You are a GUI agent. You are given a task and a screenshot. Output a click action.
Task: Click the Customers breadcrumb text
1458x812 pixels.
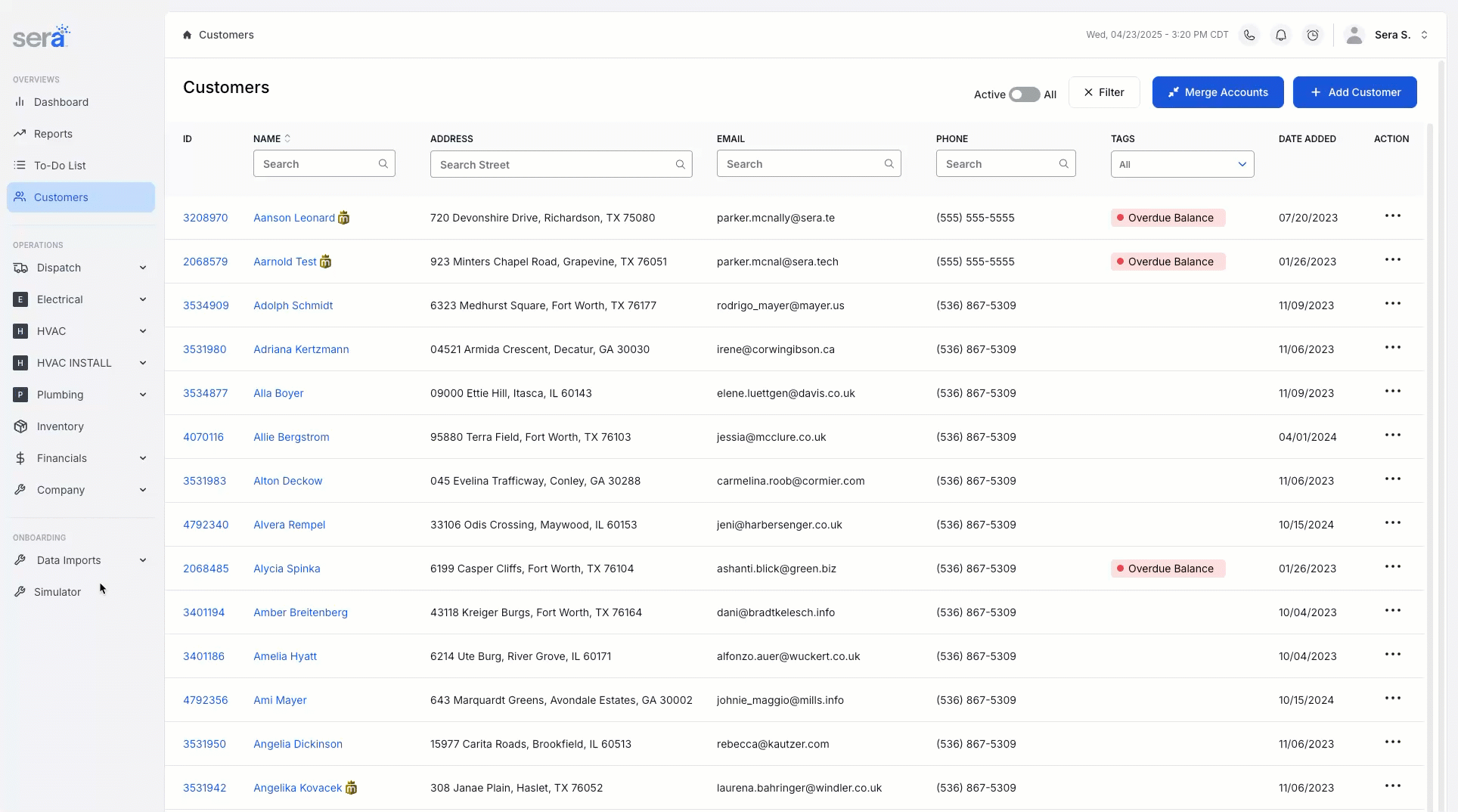click(x=226, y=35)
